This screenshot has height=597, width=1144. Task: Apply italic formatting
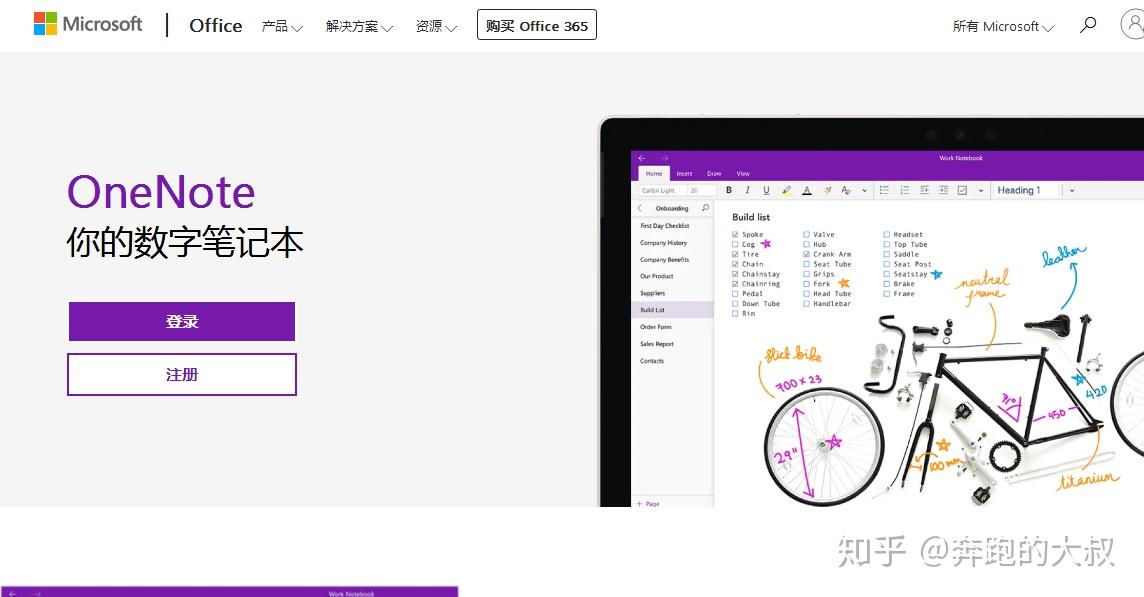(748, 191)
